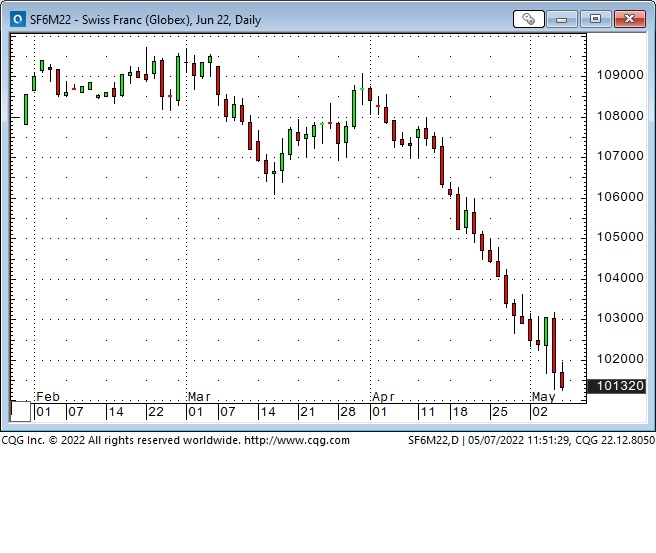Viewport: 656px width, 553px height.
Task: Click the small box at bottom-left of chart
Action: click(20, 411)
